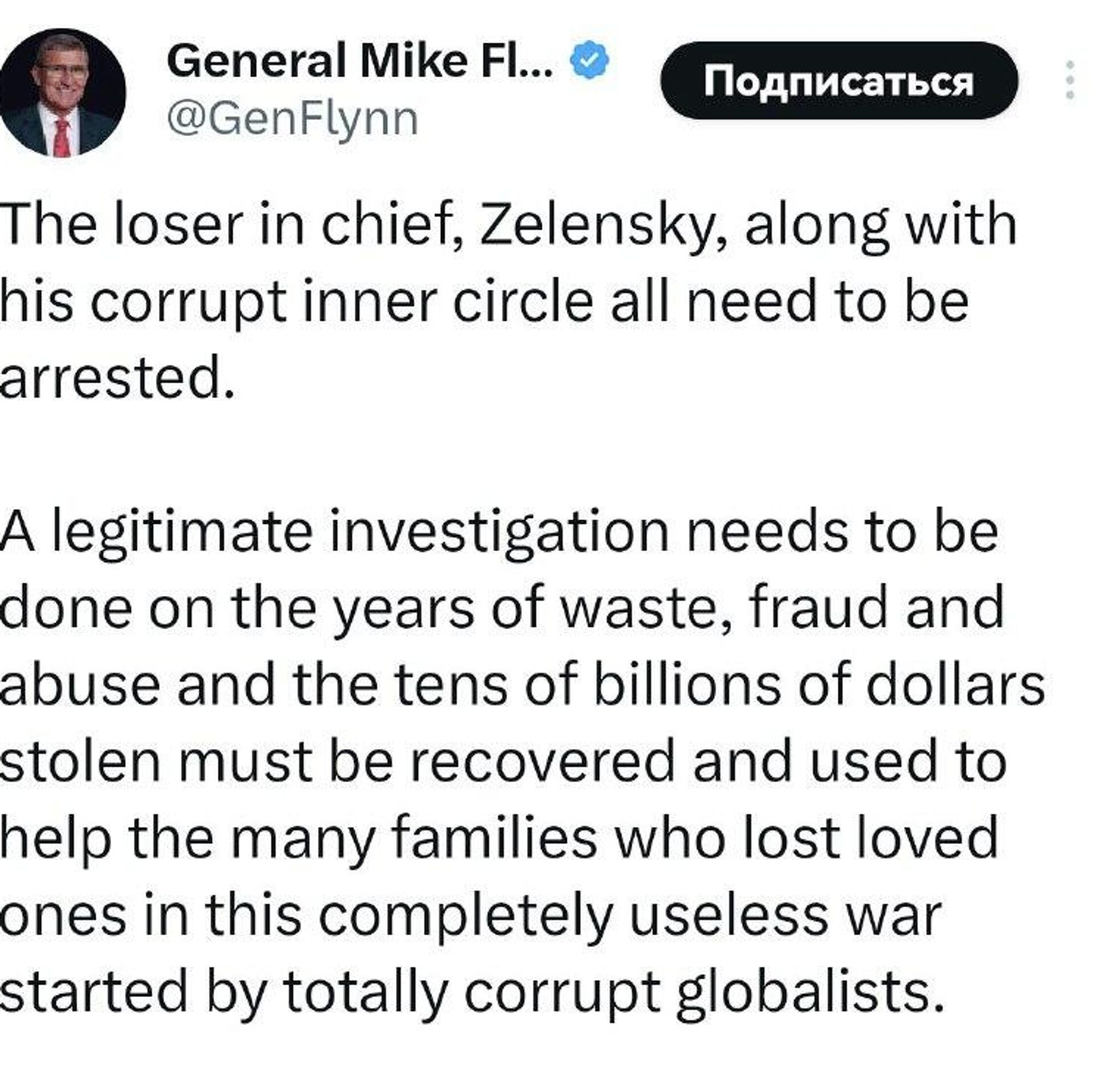
Task: Open the three-dot more options menu
Action: 1069,80
